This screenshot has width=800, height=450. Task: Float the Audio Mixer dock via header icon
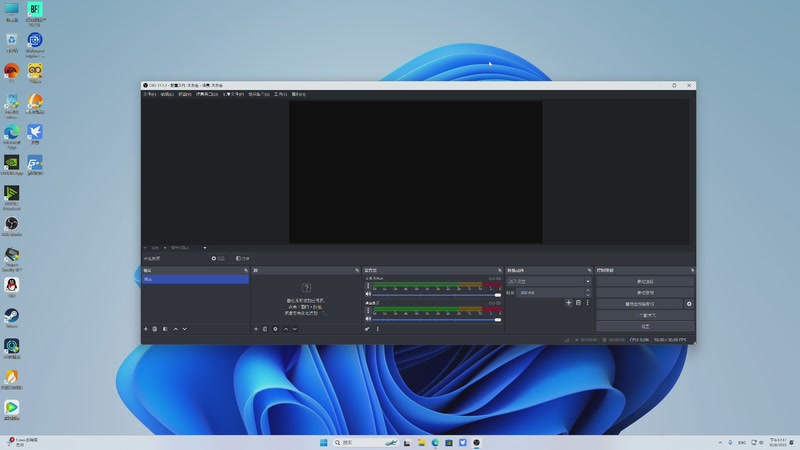click(500, 270)
